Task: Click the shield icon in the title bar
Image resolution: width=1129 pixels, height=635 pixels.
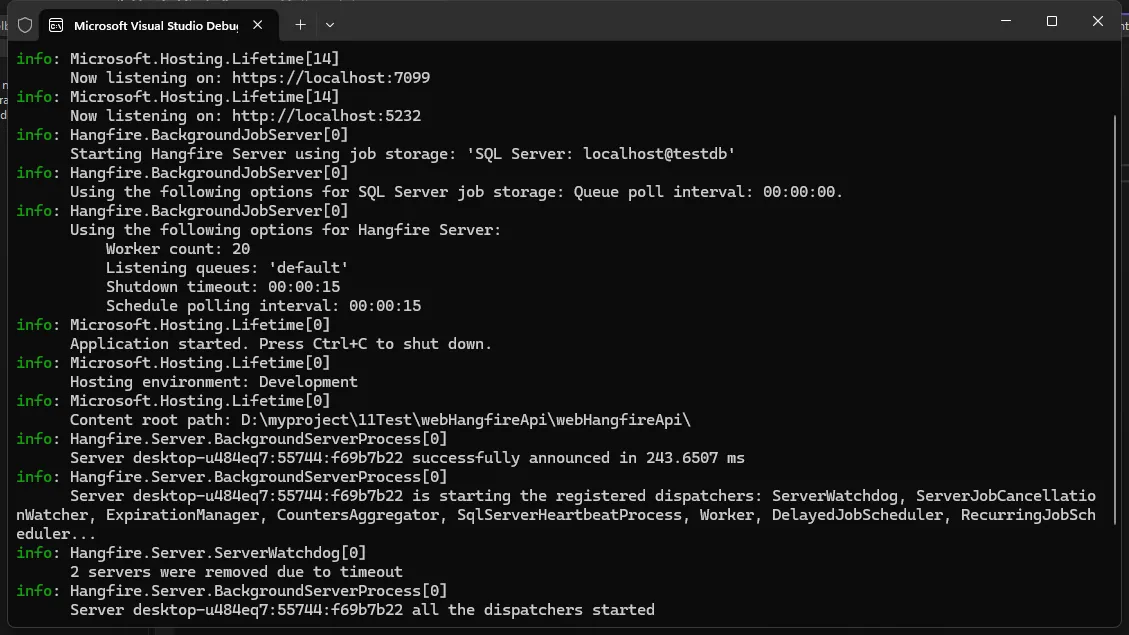Action: (25, 25)
